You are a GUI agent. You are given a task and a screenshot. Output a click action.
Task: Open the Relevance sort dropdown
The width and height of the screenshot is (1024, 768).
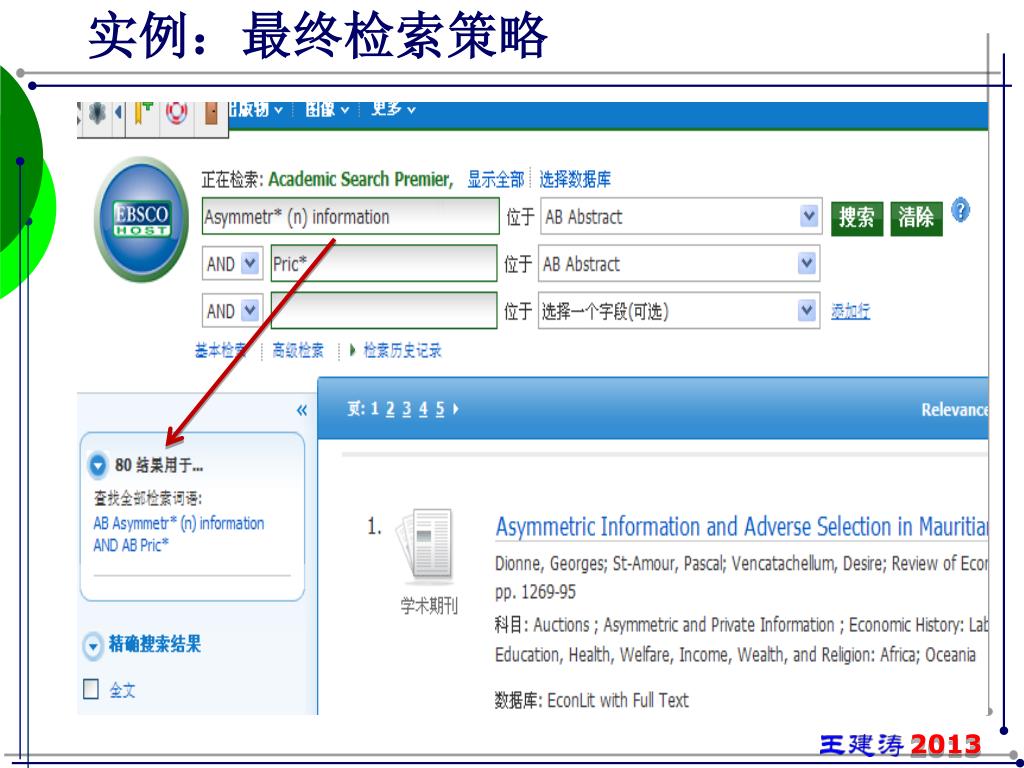[x=954, y=410]
